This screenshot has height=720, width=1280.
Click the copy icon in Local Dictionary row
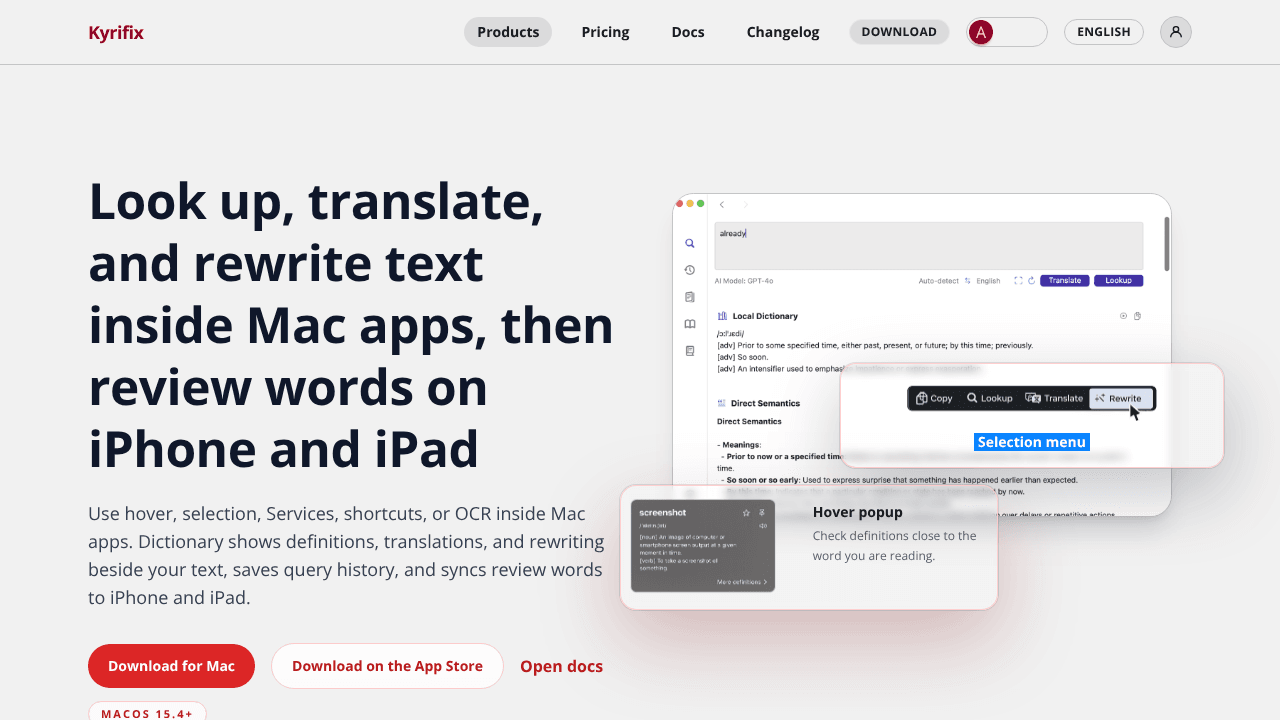pos(1137,316)
